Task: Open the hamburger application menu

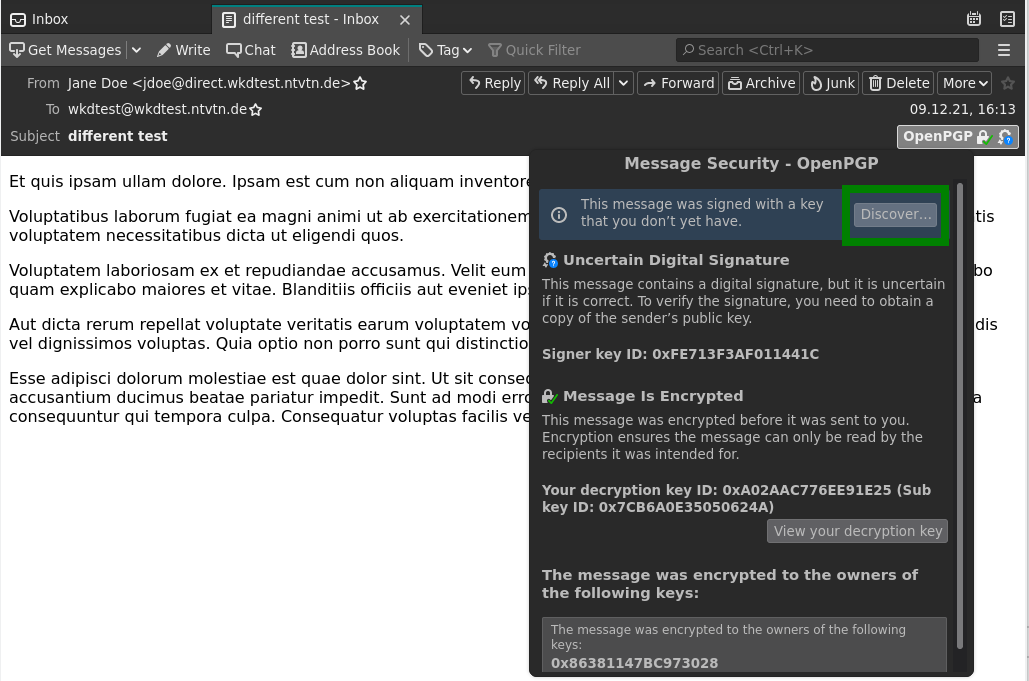Action: pyautogui.click(x=1004, y=50)
